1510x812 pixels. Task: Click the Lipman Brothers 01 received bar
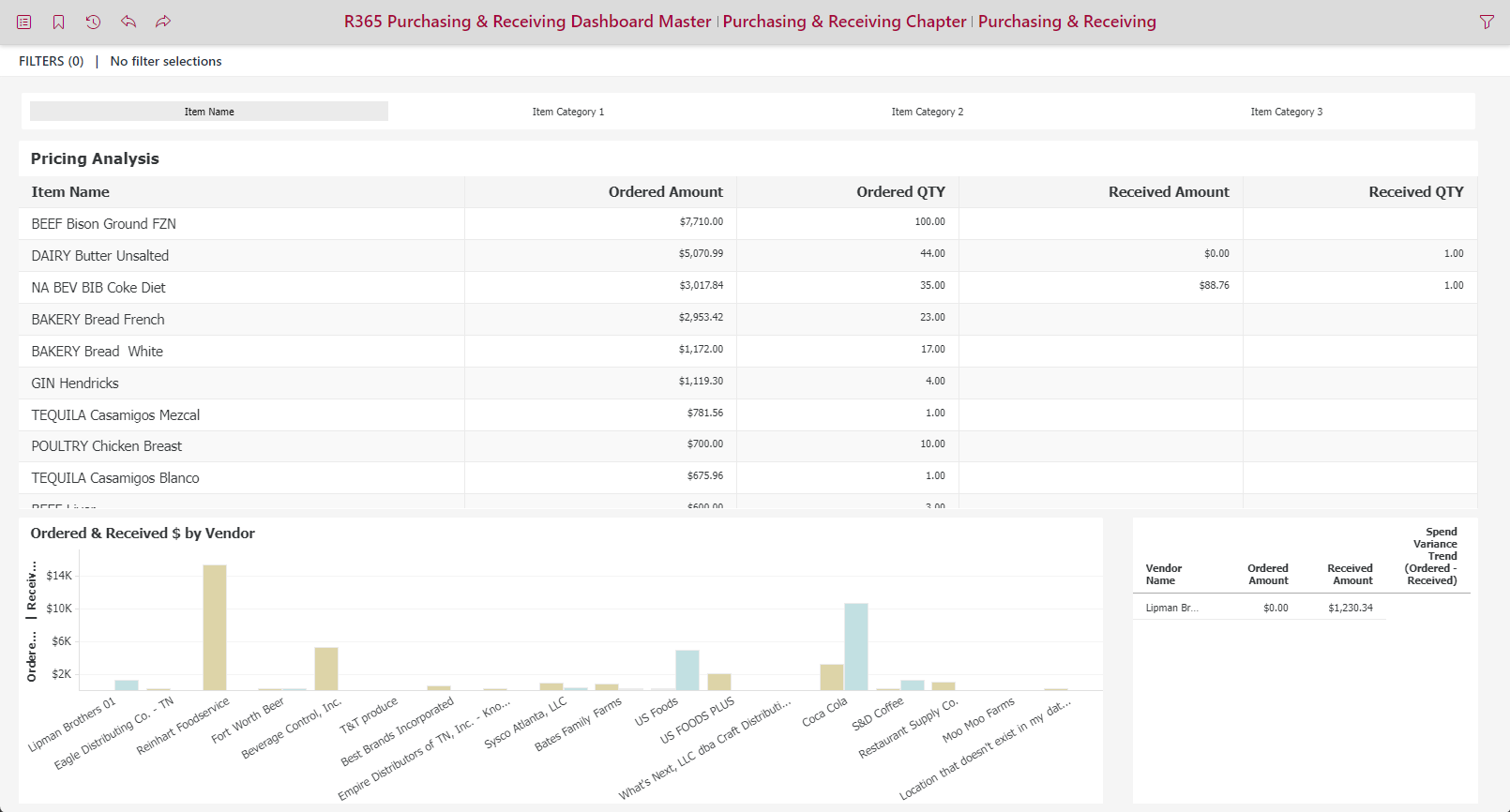pyautogui.click(x=127, y=685)
